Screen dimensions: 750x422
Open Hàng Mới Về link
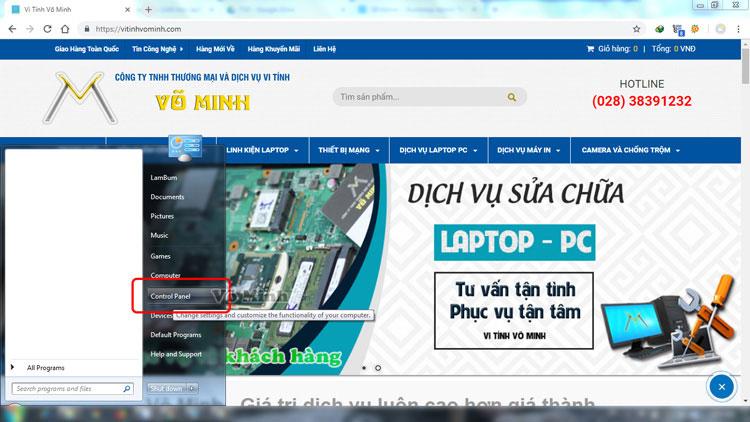pyautogui.click(x=215, y=49)
